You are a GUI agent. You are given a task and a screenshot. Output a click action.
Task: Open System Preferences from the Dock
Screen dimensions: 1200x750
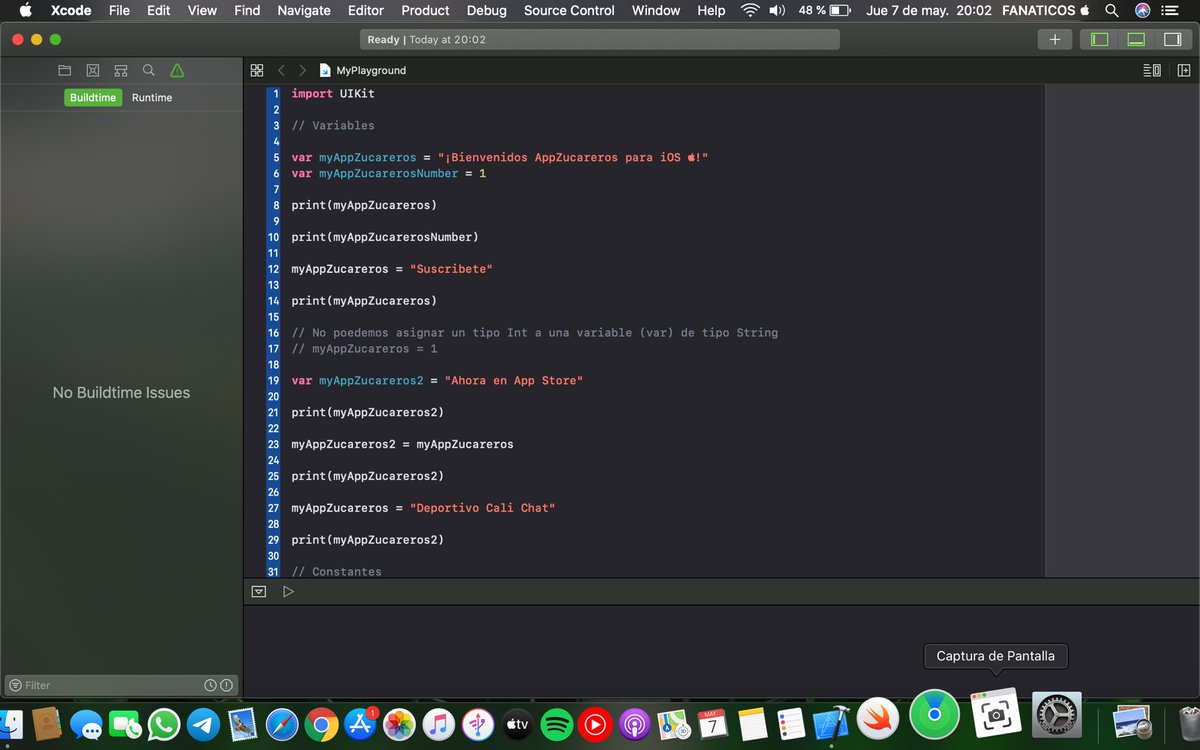1055,716
